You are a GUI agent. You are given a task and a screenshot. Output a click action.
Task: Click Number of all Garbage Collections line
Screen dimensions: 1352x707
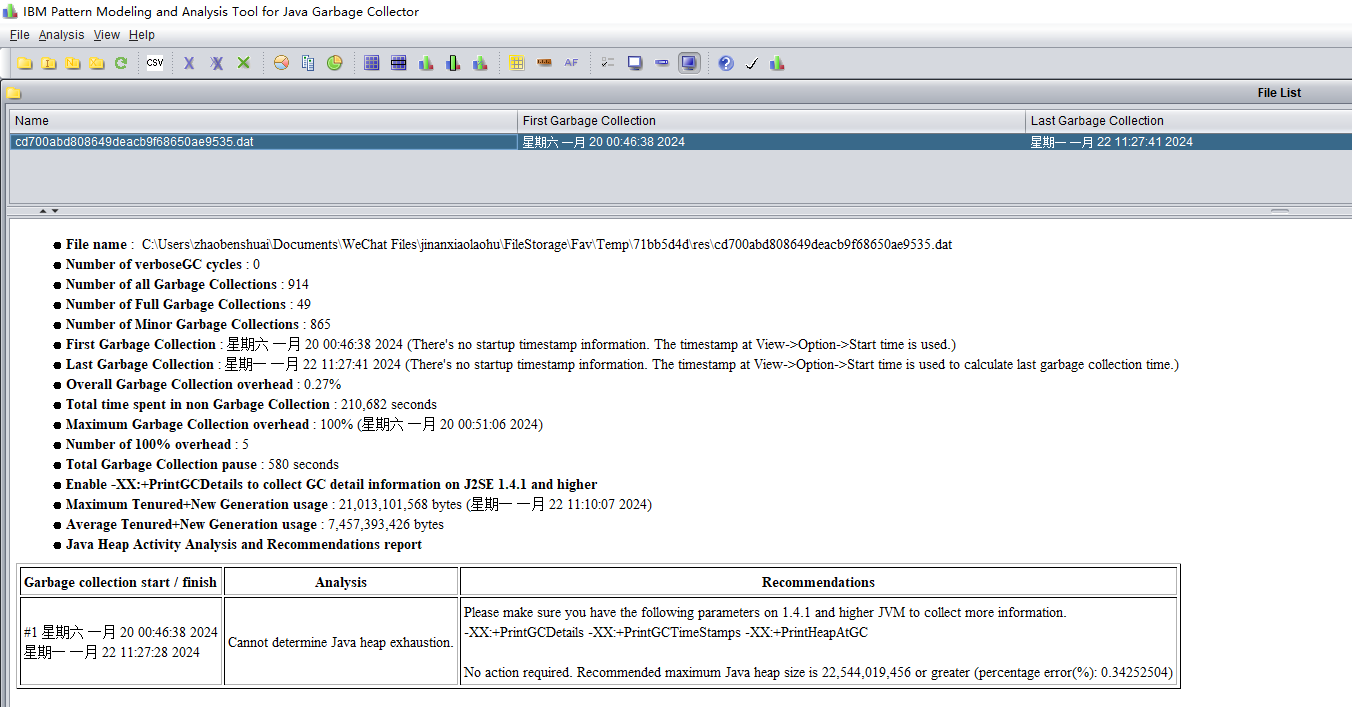[187, 284]
